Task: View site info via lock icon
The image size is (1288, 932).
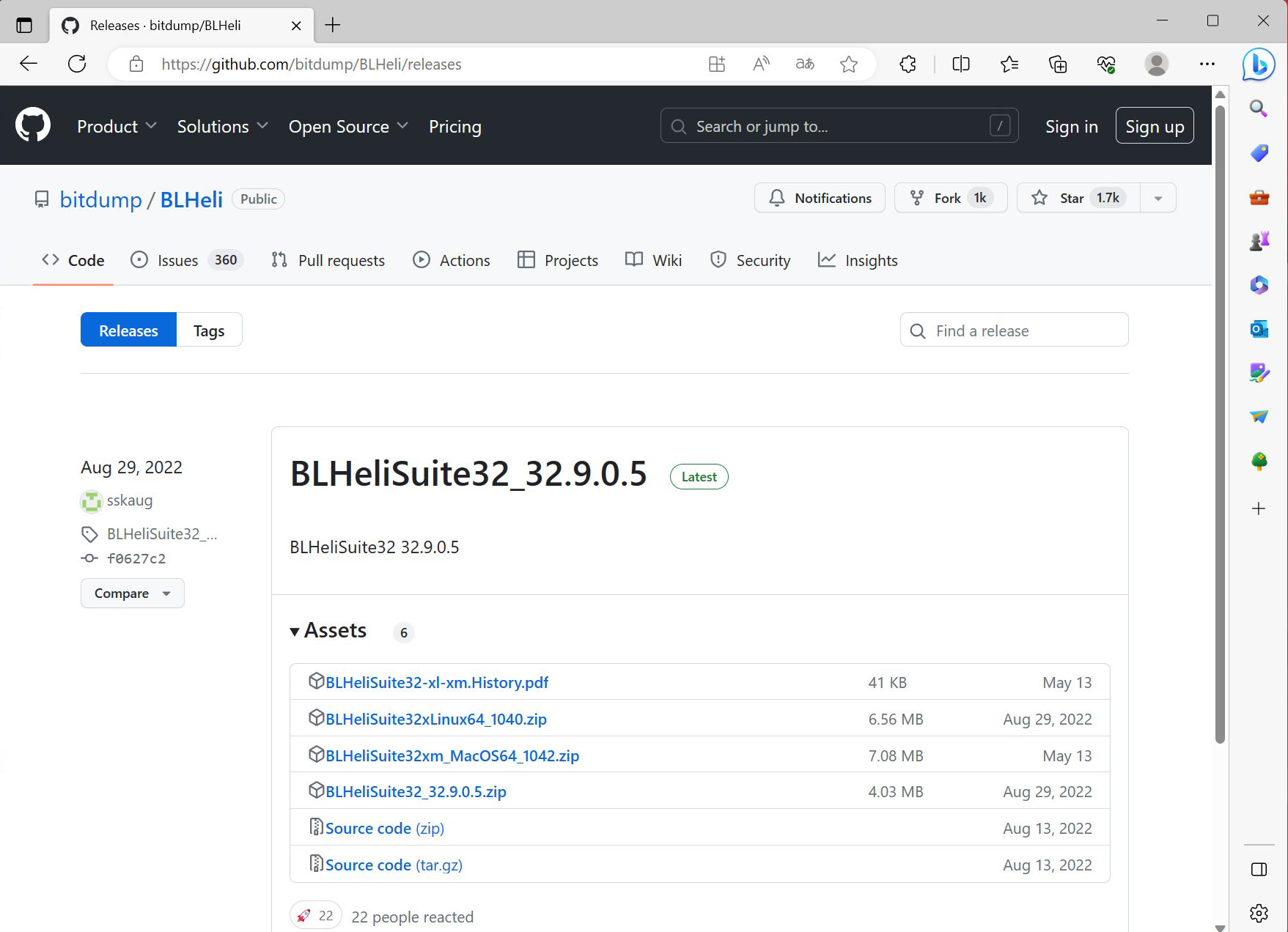Action: click(136, 64)
